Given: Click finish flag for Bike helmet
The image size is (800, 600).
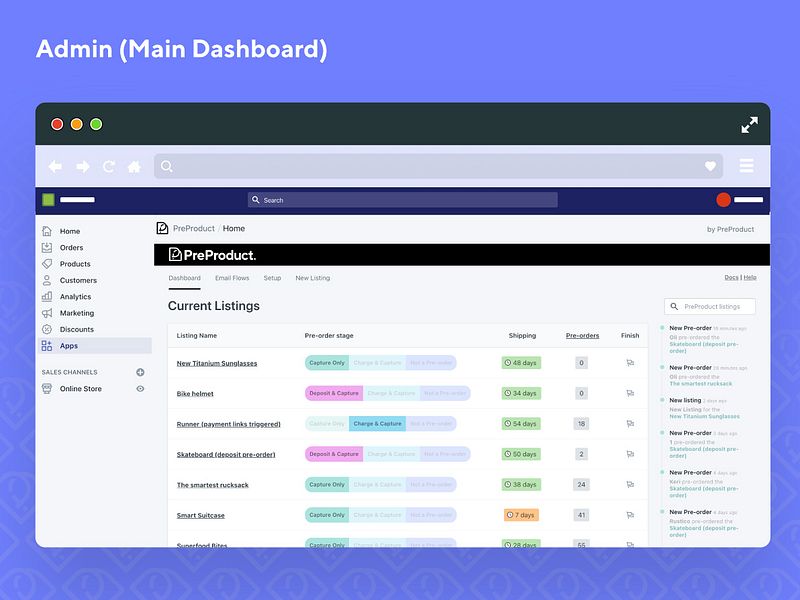Looking at the screenshot, I should (630, 393).
